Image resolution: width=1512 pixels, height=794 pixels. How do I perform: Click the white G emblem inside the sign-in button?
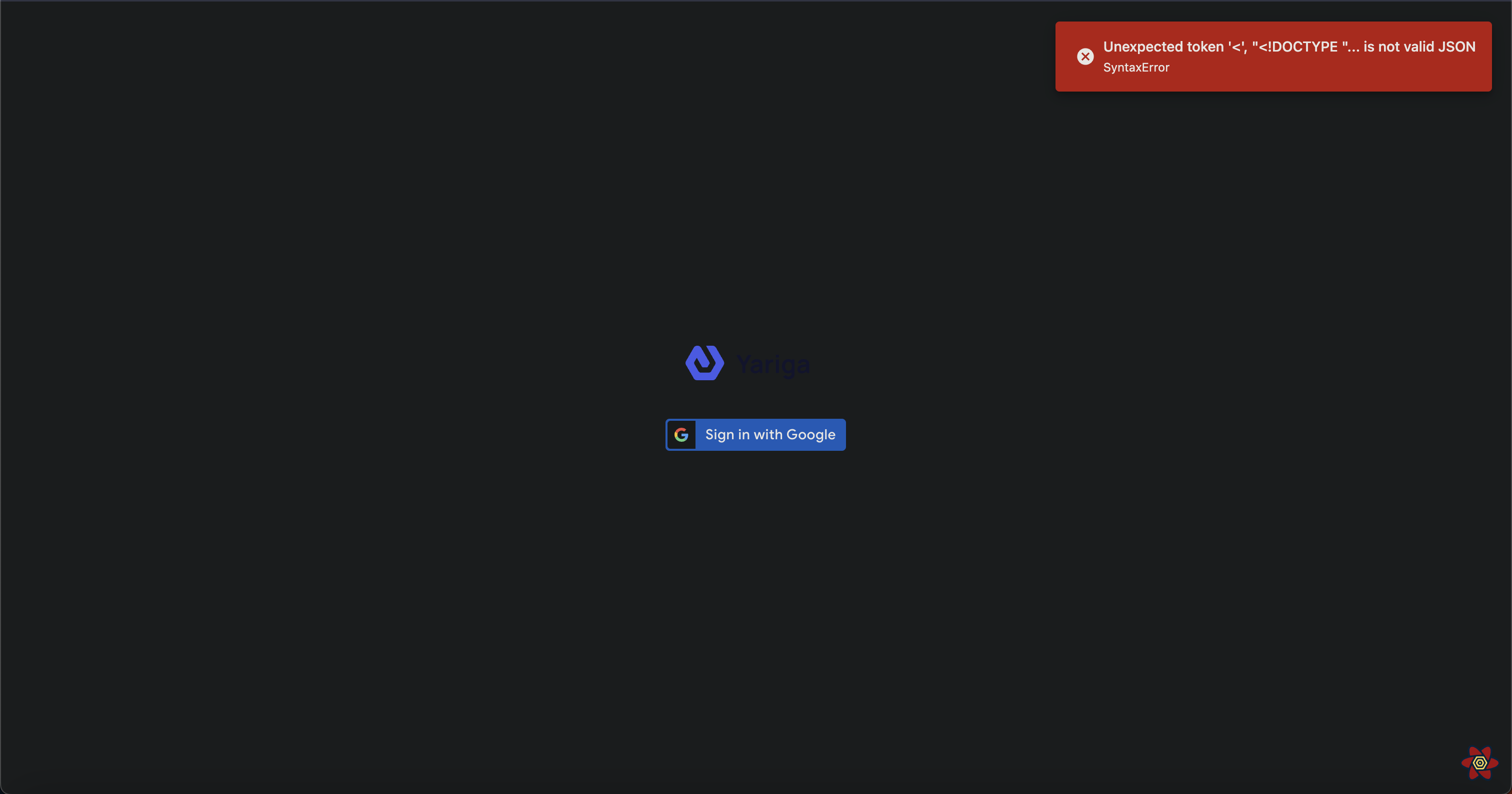click(x=681, y=435)
